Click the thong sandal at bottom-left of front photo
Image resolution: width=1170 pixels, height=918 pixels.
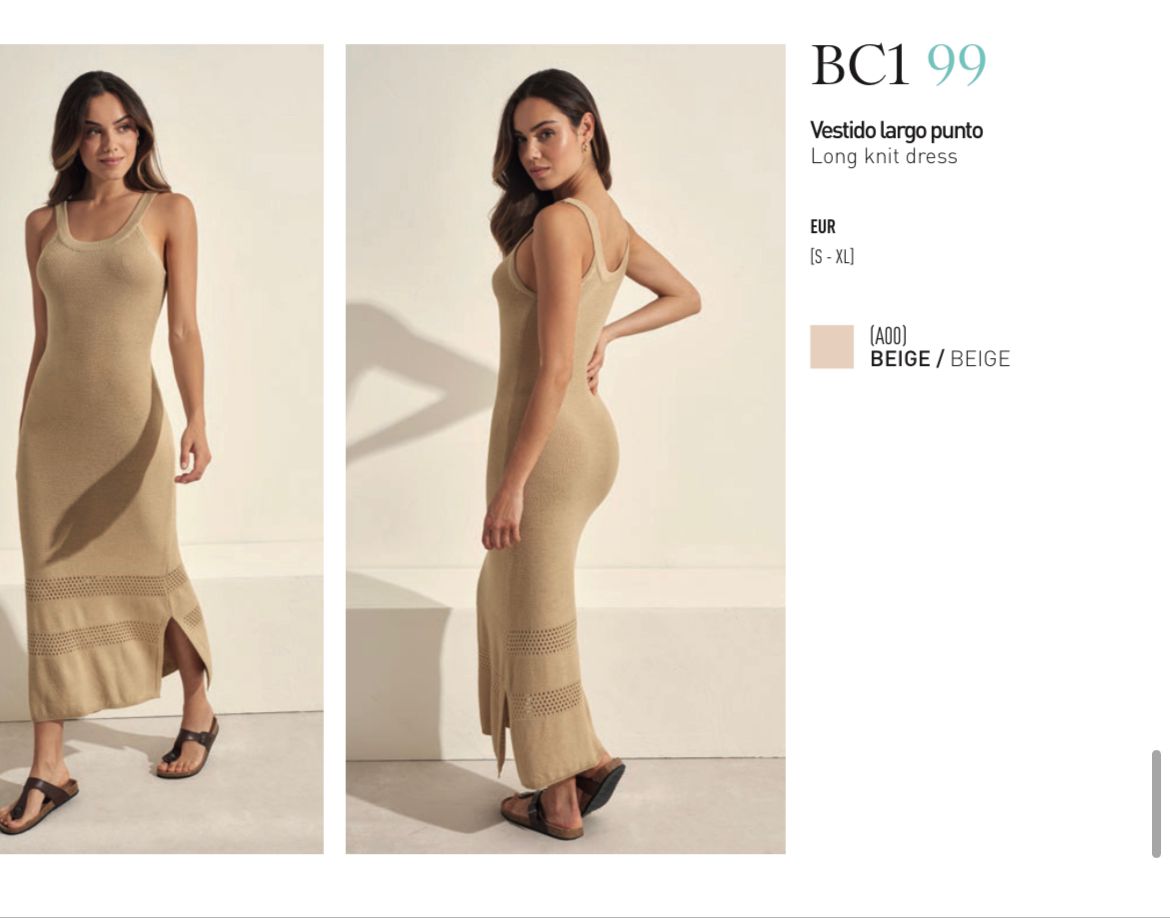(x=37, y=804)
